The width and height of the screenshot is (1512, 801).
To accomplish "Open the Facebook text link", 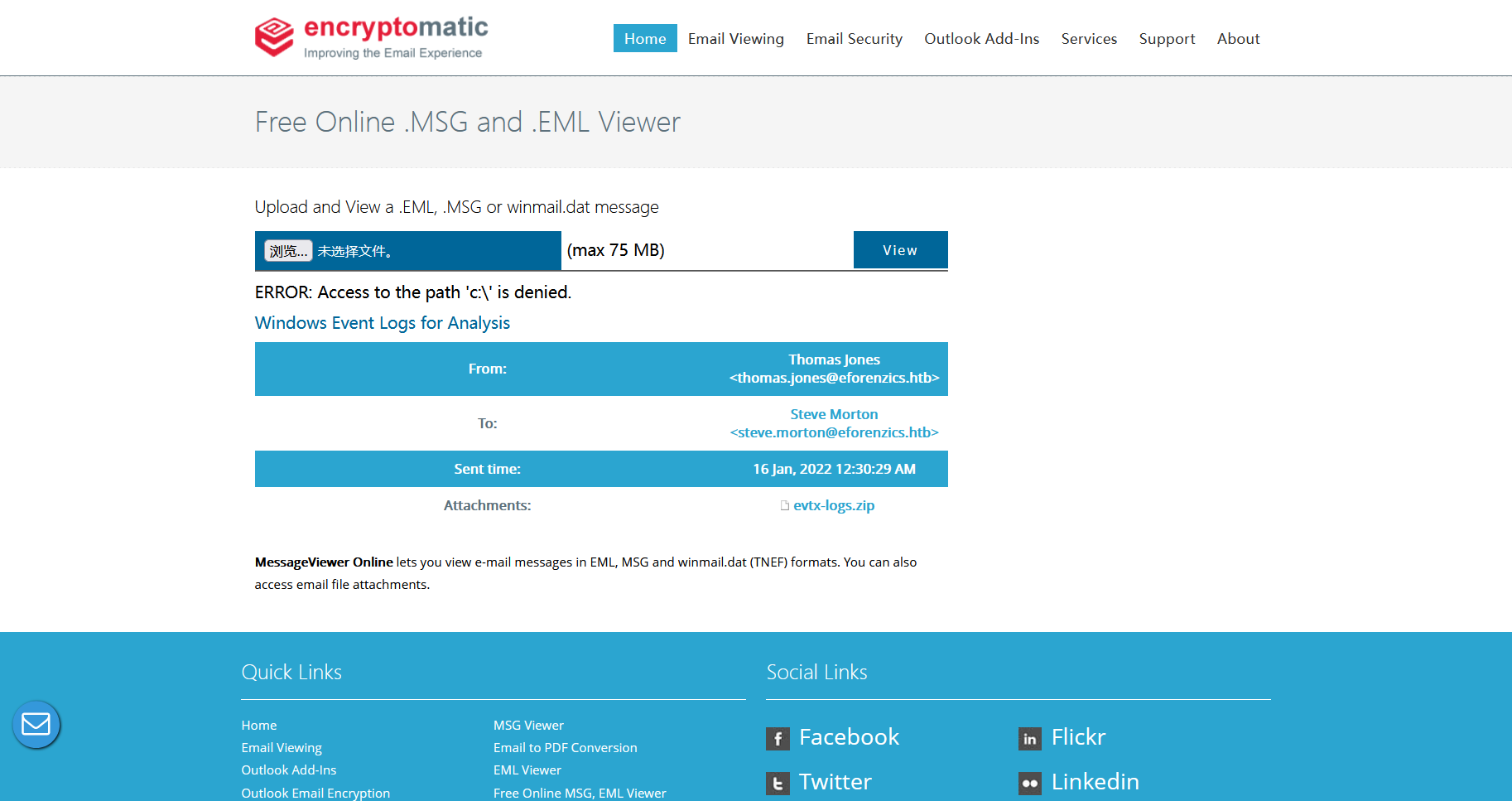I will (x=849, y=737).
